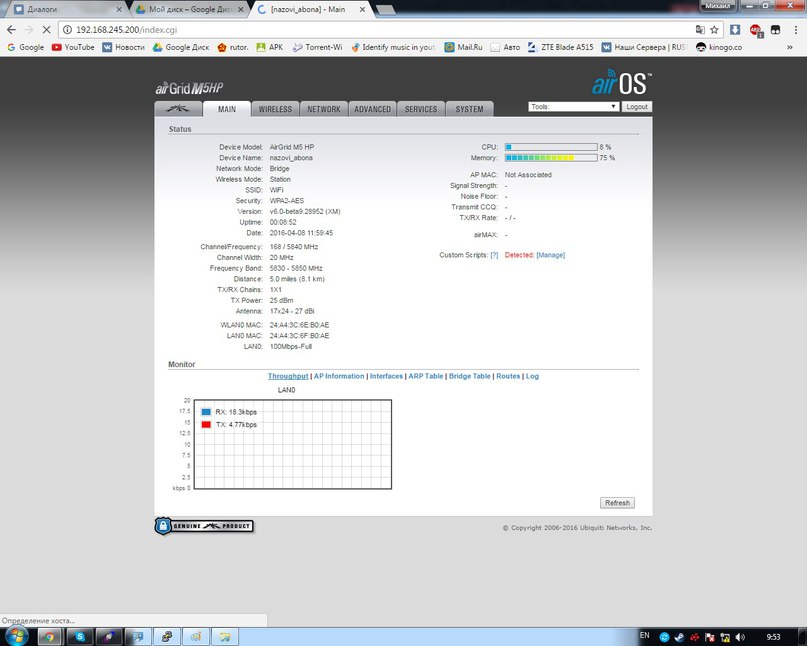Open Chrome three-dot menu
The image size is (807, 646).
796,30
